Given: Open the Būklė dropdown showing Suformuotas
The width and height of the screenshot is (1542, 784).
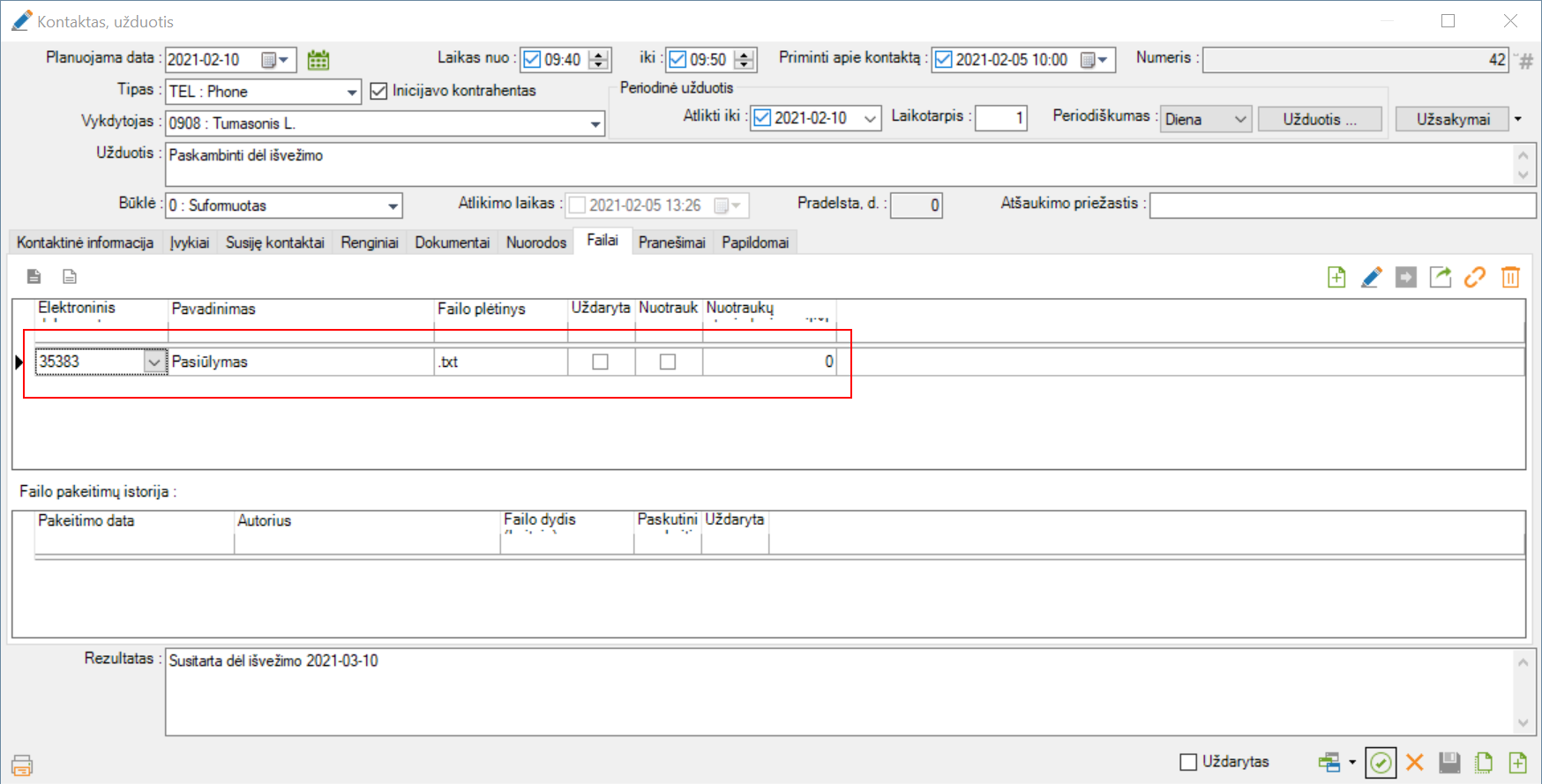Looking at the screenshot, I should click(393, 206).
